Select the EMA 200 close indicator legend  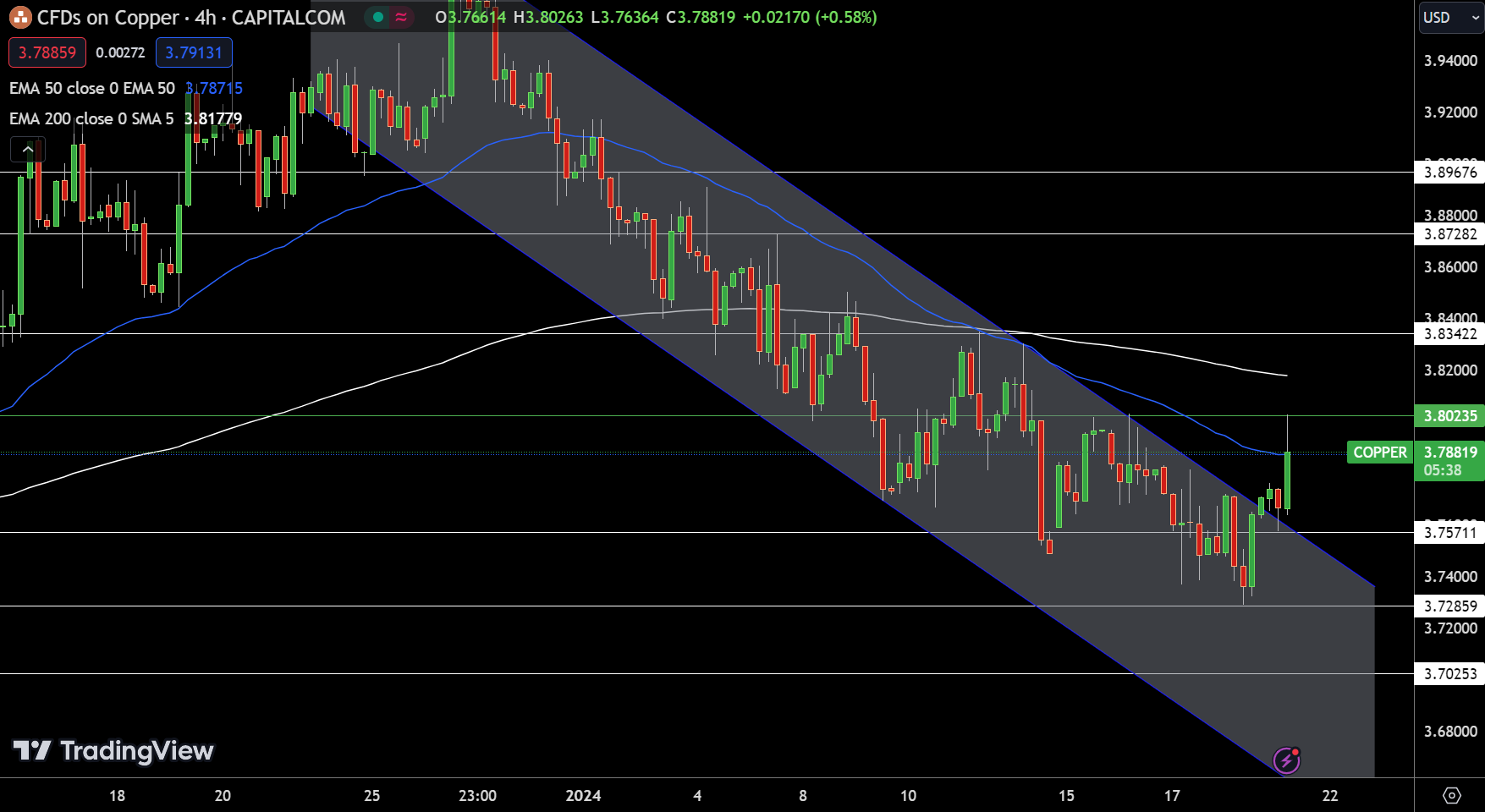click(91, 118)
